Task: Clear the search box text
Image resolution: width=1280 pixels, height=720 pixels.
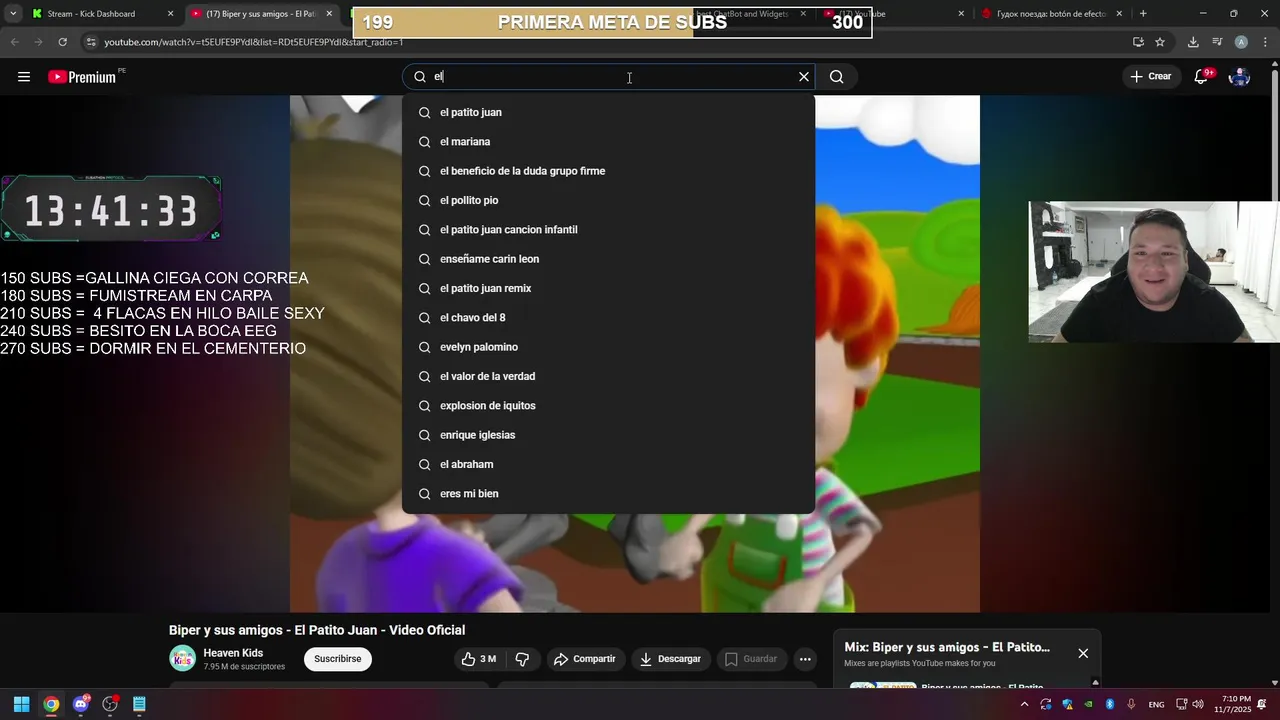Action: pyautogui.click(x=803, y=77)
